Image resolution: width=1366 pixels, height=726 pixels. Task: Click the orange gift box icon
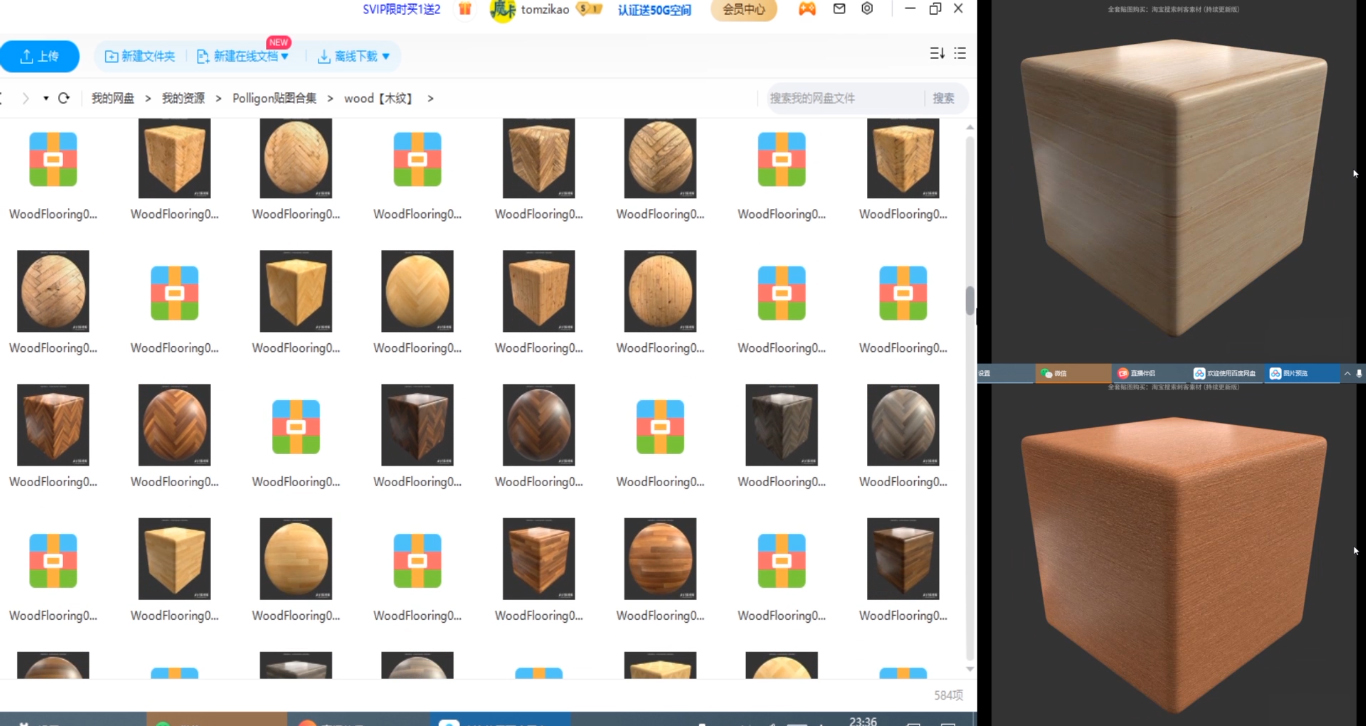pyautogui.click(x=465, y=9)
